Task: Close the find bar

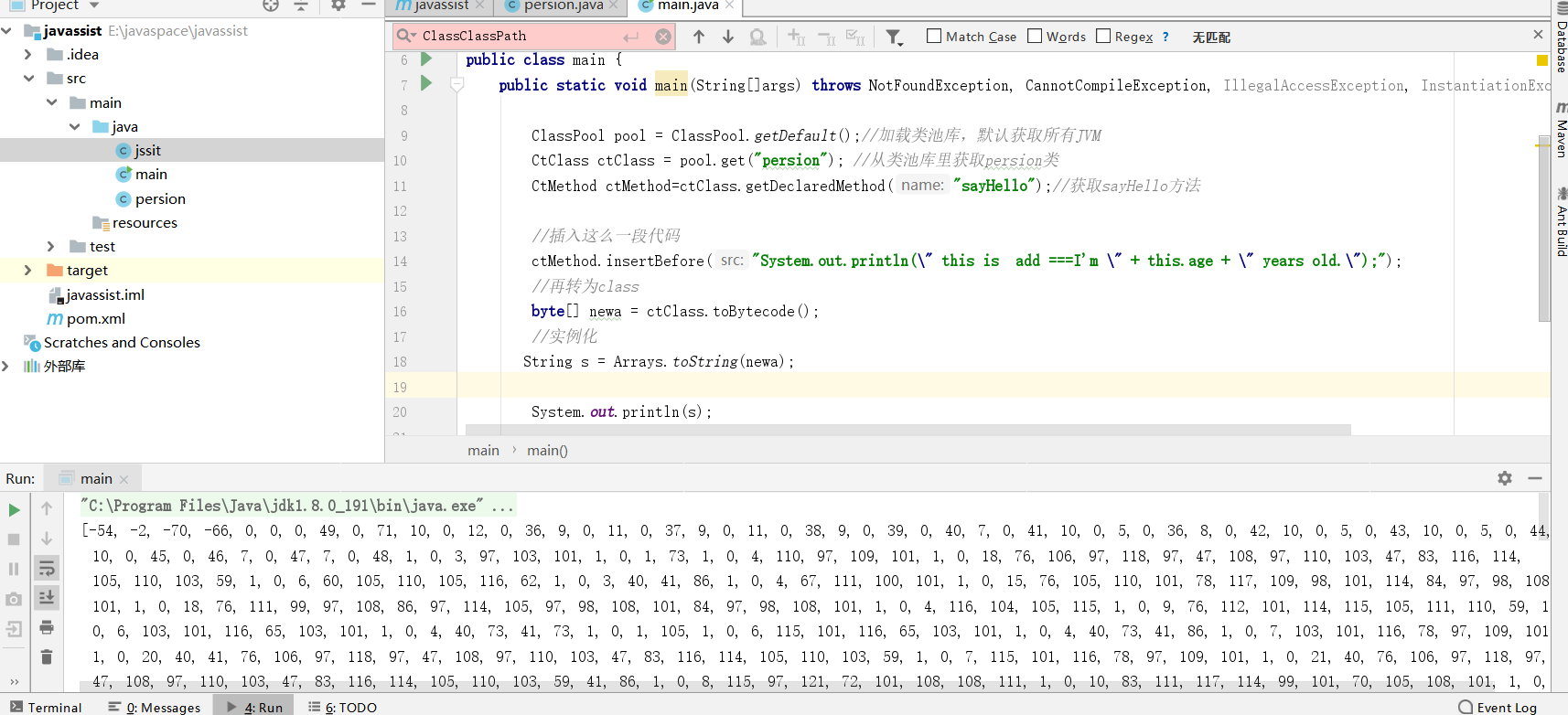Action: tap(1538, 35)
